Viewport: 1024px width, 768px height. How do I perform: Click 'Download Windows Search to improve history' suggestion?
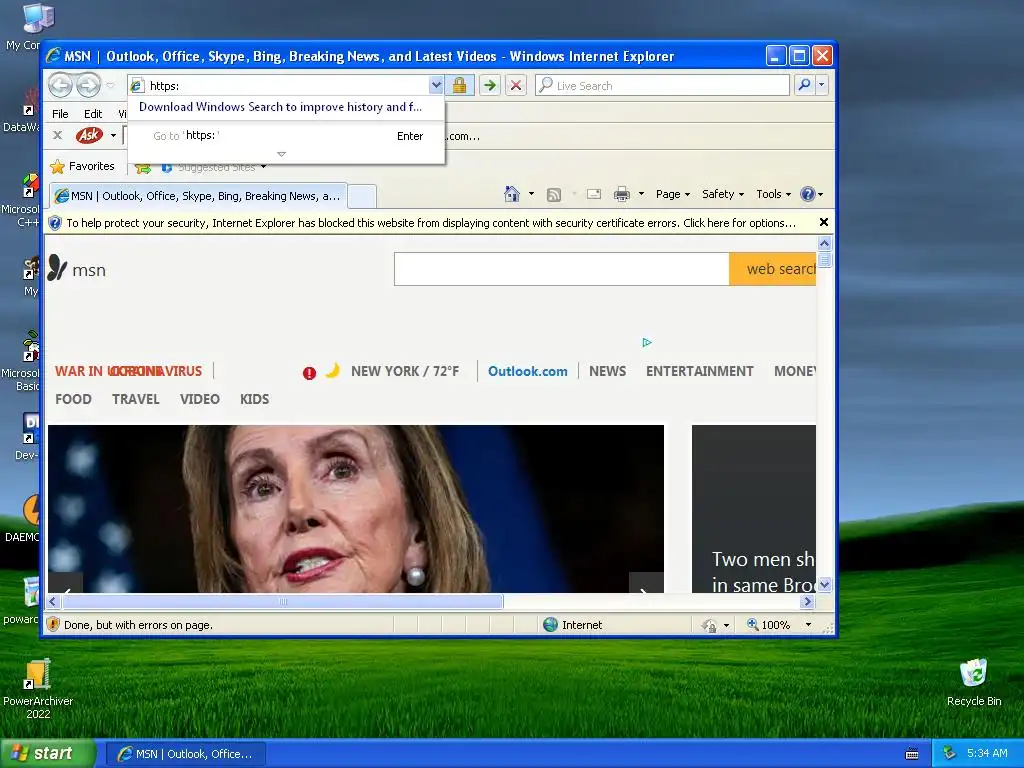(x=280, y=107)
